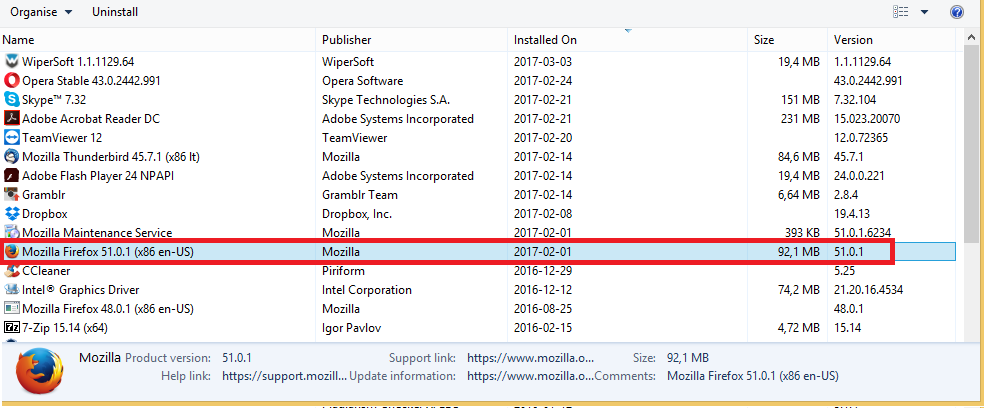Open the help question mark icon
Image resolution: width=984 pixels, height=408 pixels.
(x=957, y=12)
